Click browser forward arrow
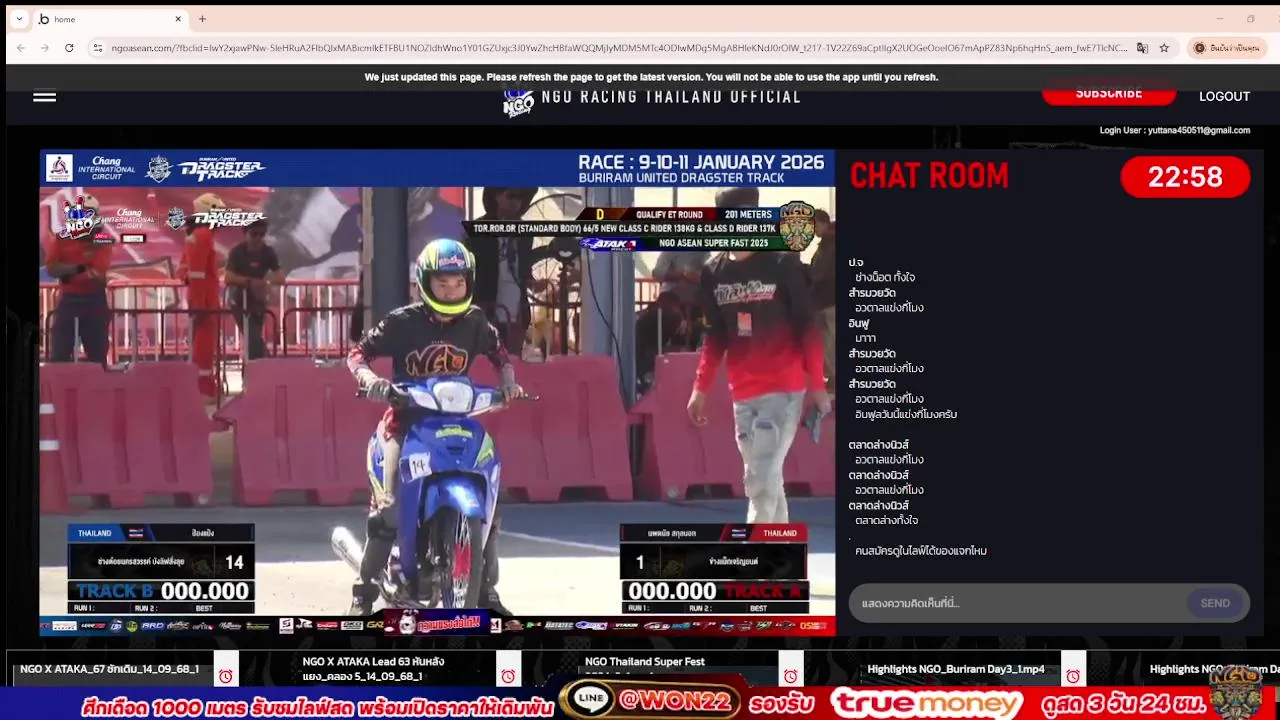This screenshot has height=720, width=1280. pos(45,48)
